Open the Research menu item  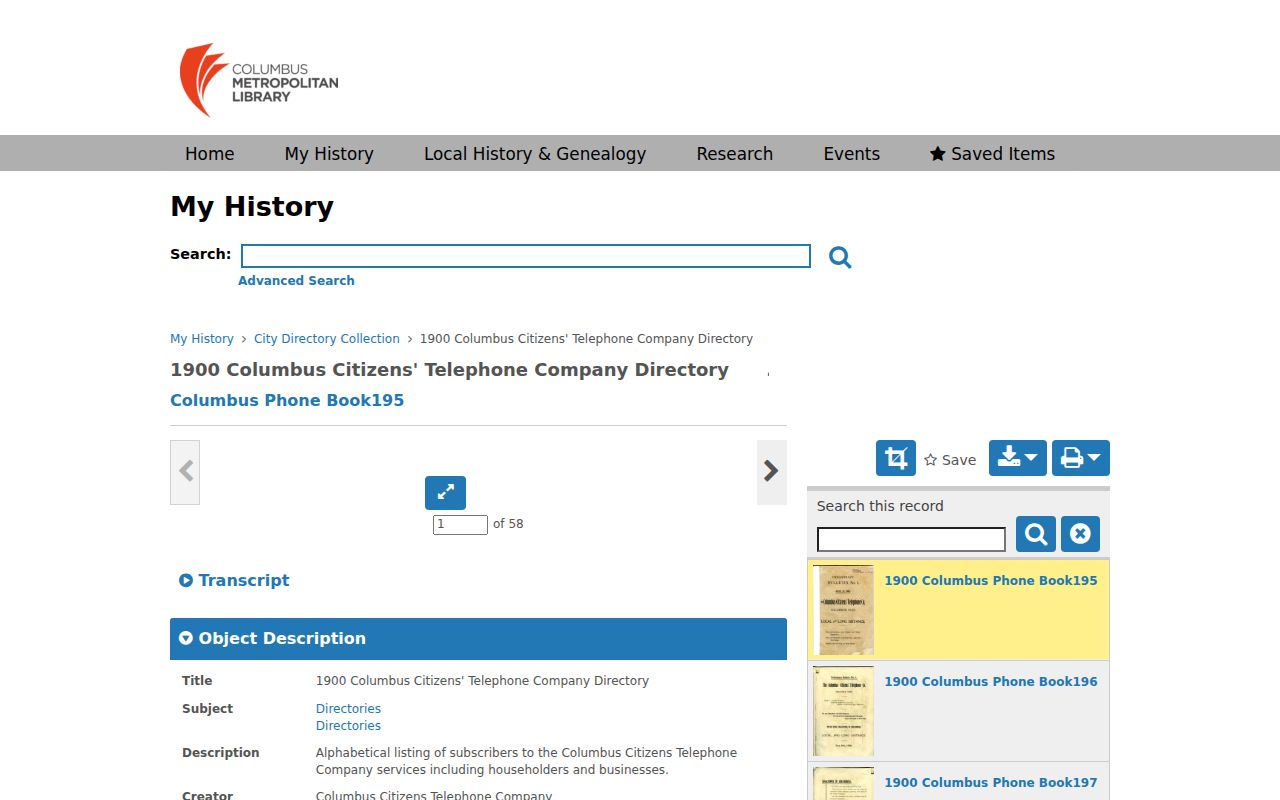coord(735,153)
